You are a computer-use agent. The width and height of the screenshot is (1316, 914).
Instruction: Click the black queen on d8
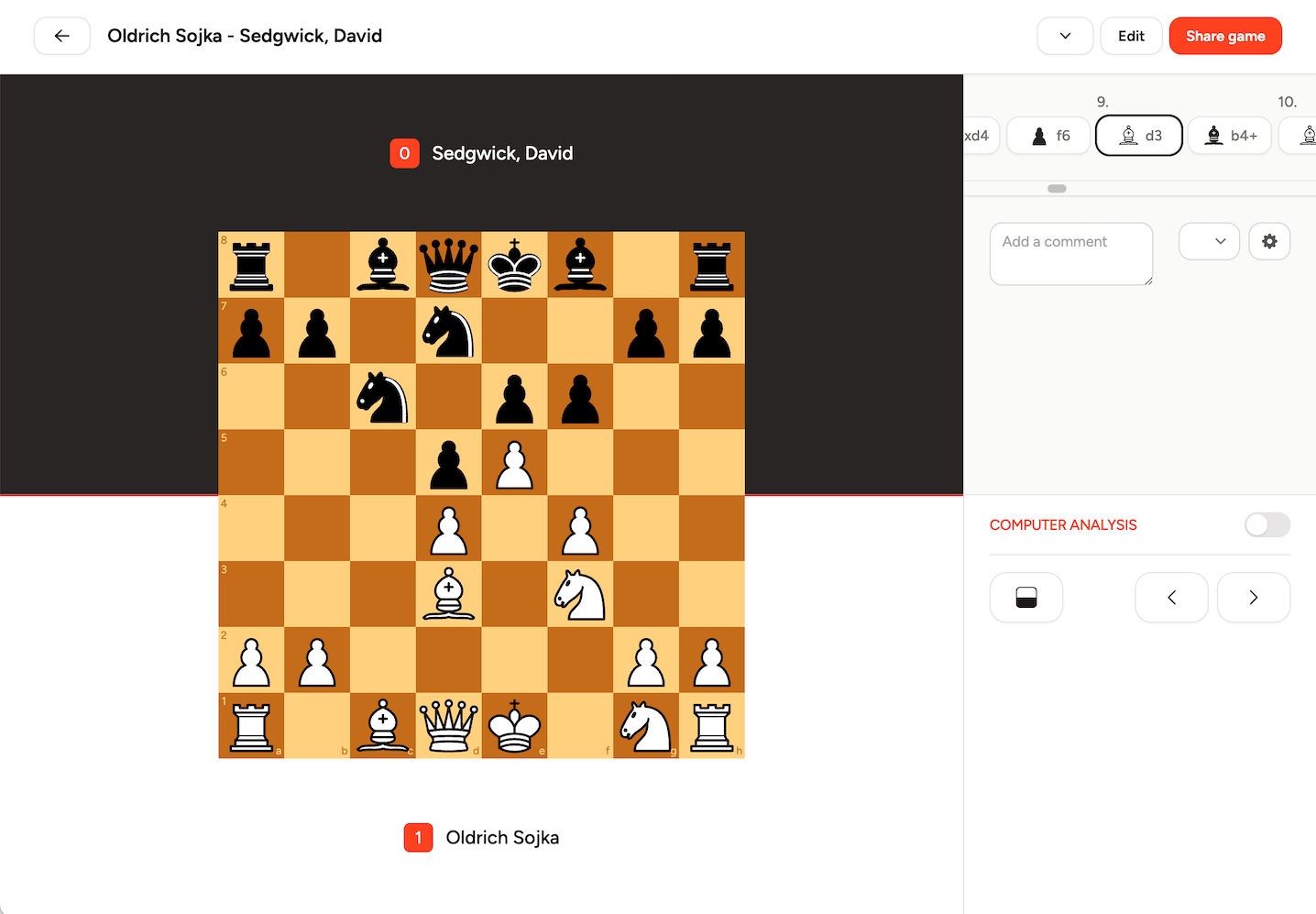[449, 265]
